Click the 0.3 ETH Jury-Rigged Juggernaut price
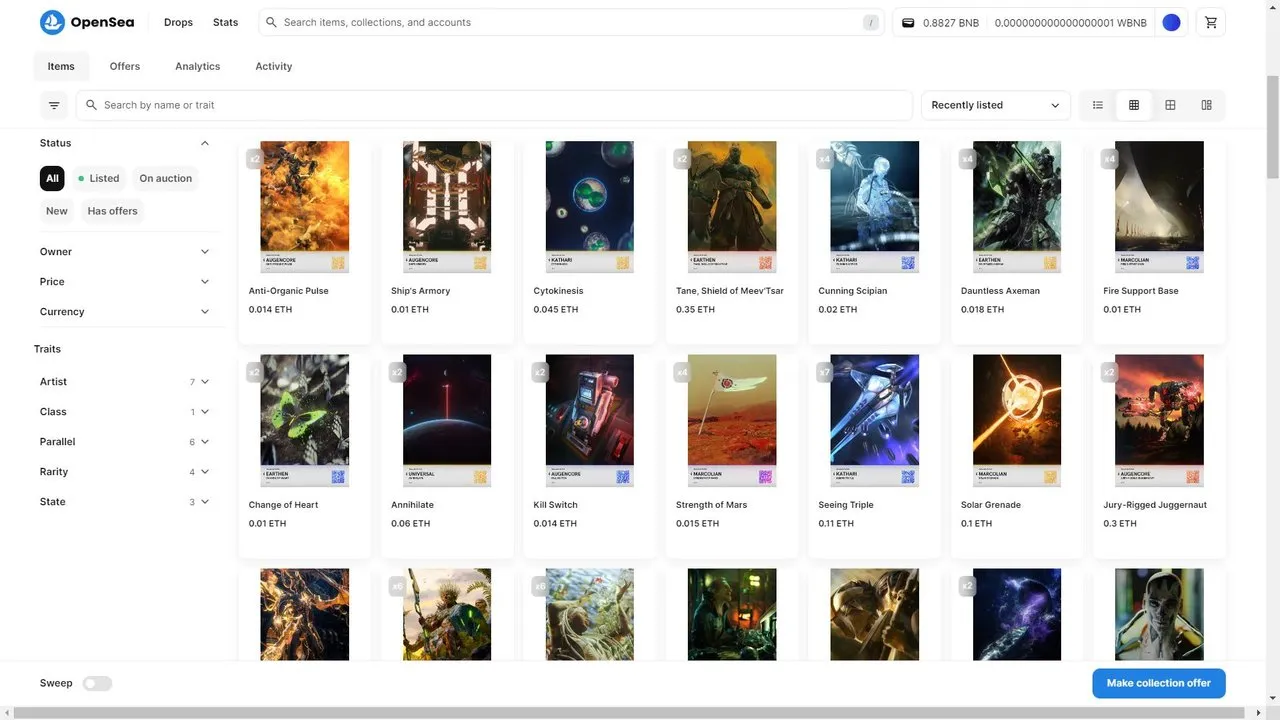 coord(1120,524)
